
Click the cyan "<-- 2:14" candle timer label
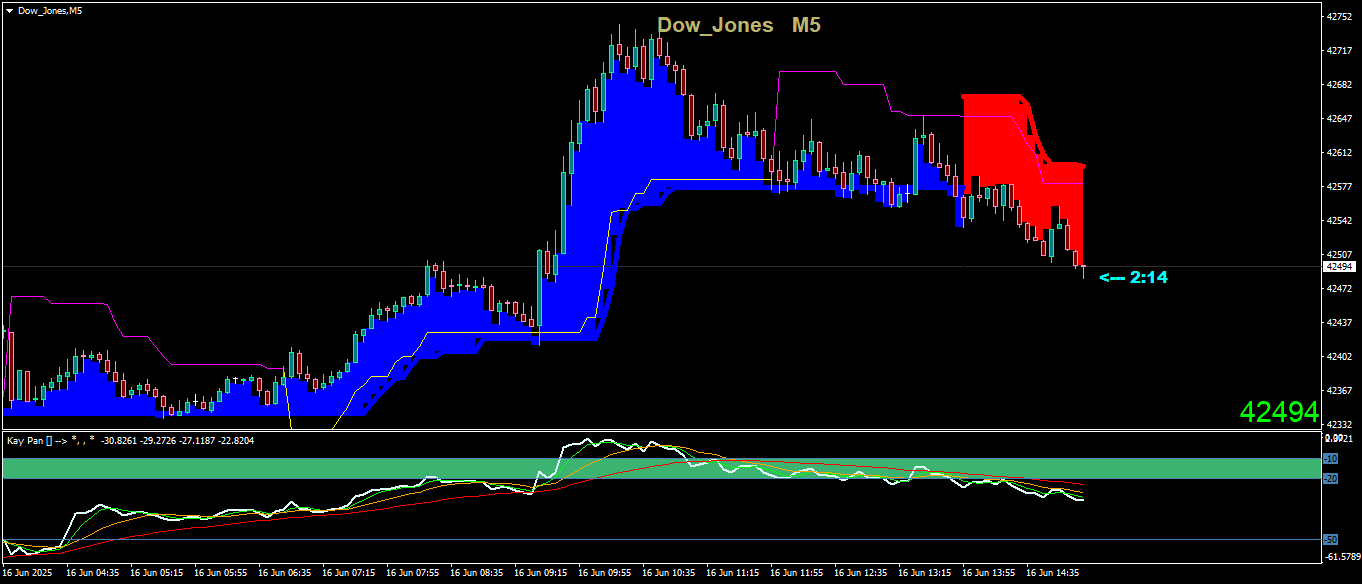(1134, 277)
